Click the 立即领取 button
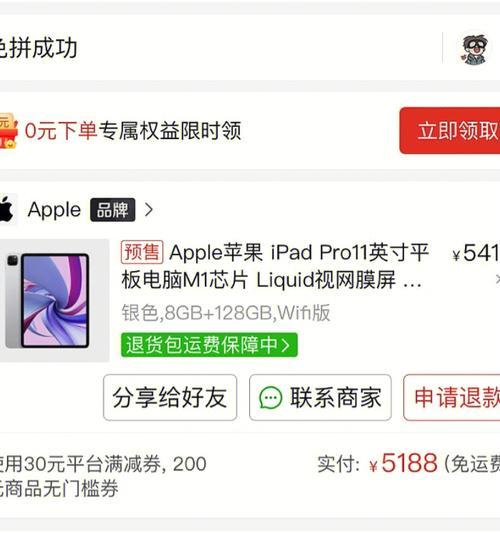Image resolution: width=500 pixels, height=533 pixels. 450,131
